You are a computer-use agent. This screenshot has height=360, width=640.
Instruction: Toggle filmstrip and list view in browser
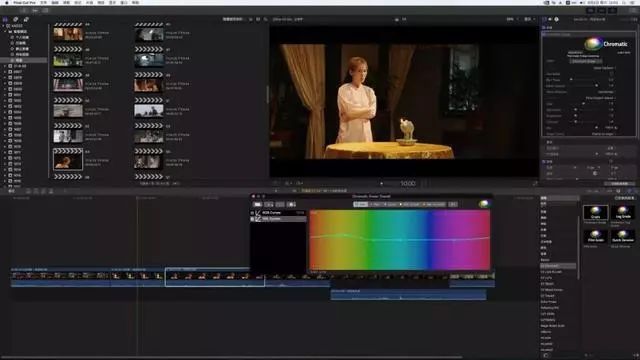[251, 19]
